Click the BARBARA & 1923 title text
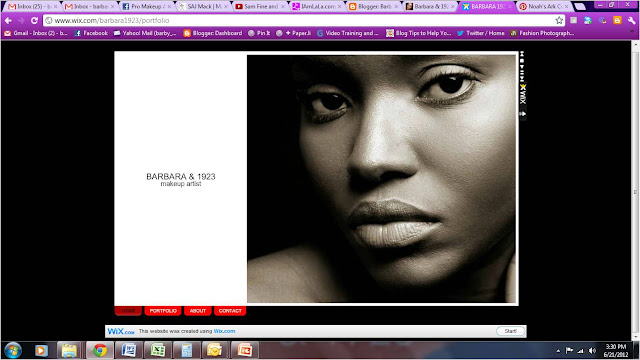 [x=181, y=176]
